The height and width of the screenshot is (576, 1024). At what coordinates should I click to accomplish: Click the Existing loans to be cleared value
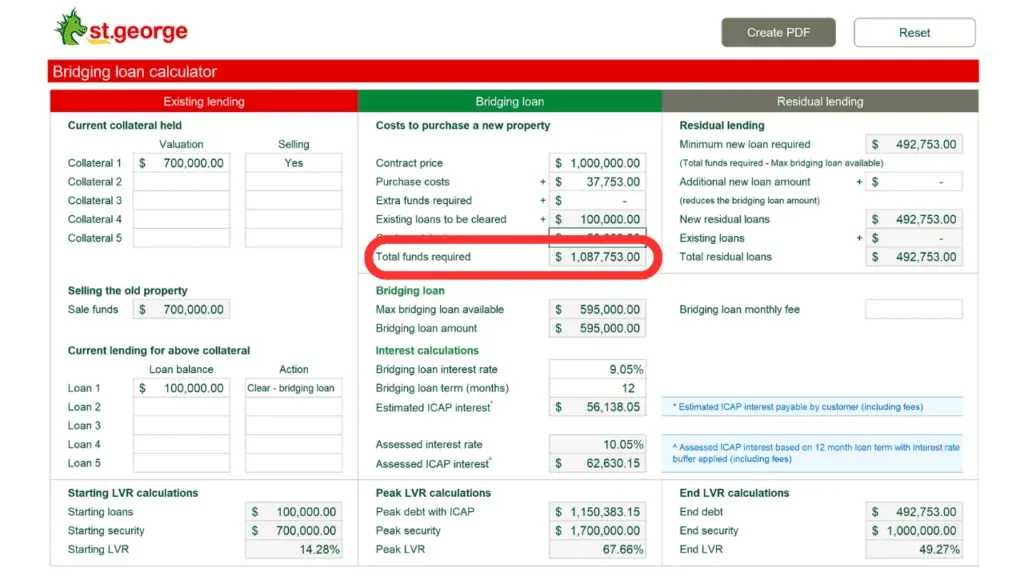pyautogui.click(x=598, y=219)
